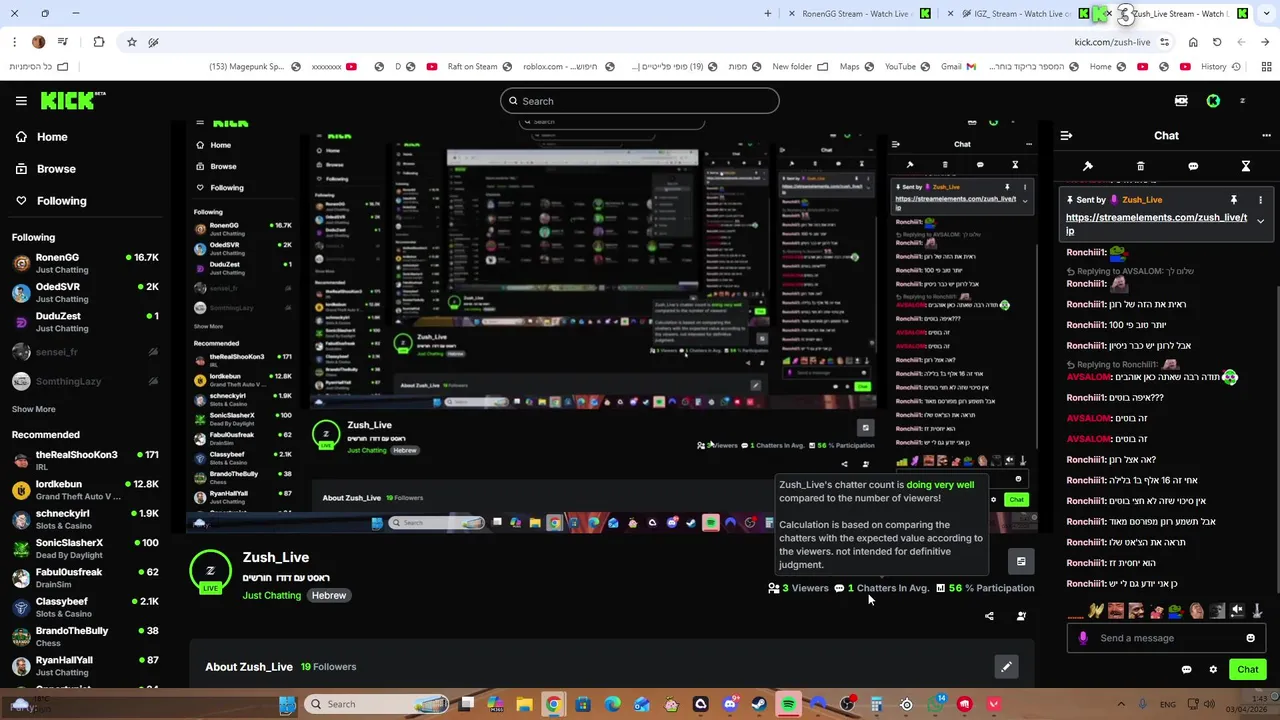Switch to the IGZ_ Stream browser tab
Viewport: 1280px width, 720px height.
(x=1018, y=14)
